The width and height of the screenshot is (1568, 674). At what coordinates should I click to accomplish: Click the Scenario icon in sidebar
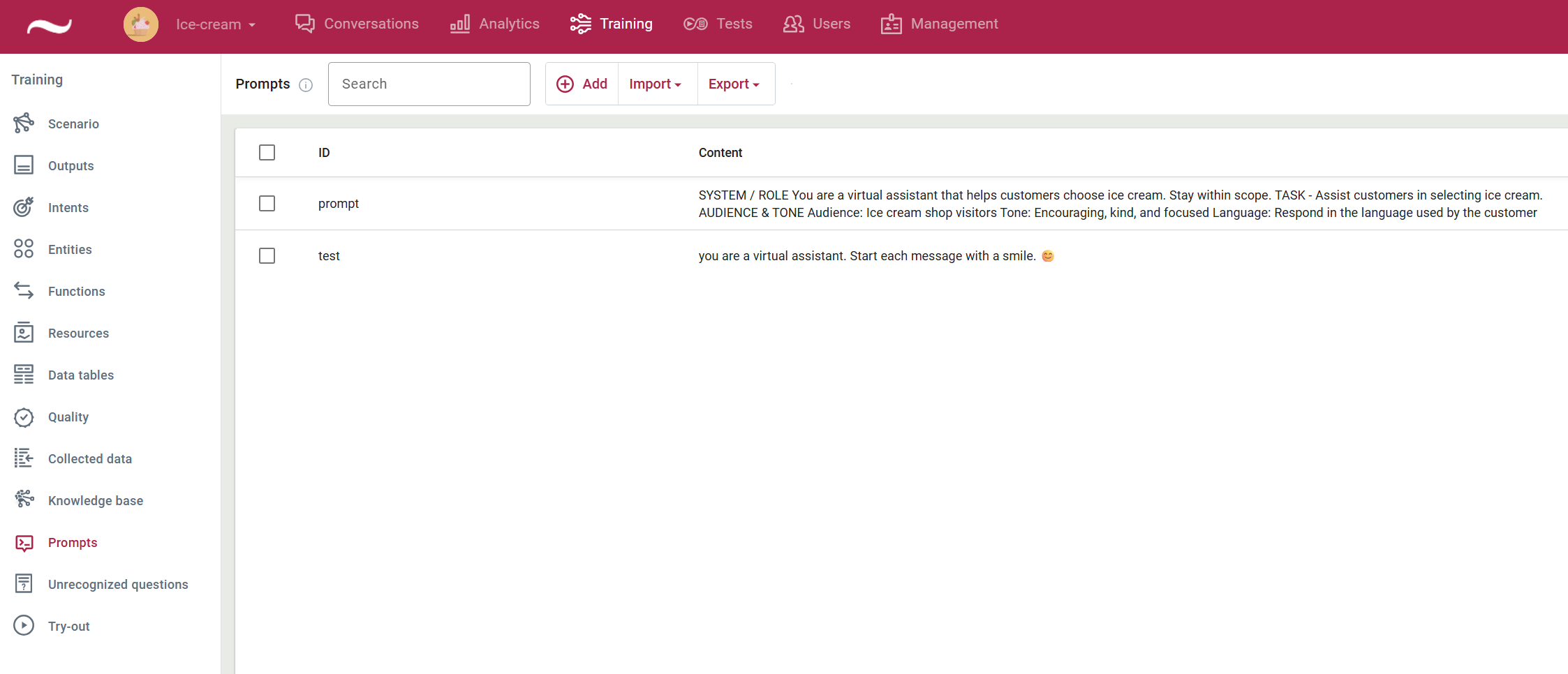pos(24,123)
